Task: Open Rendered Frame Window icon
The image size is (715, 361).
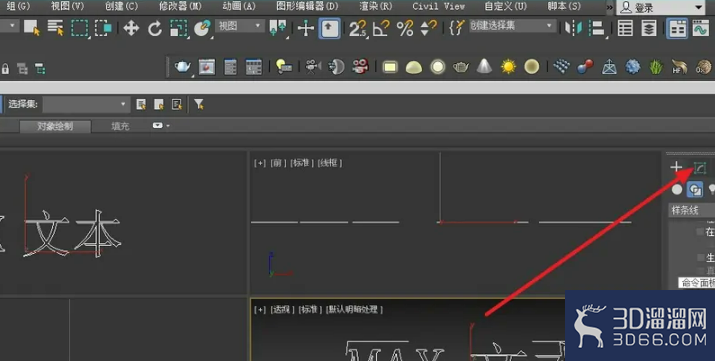Action: (207, 67)
